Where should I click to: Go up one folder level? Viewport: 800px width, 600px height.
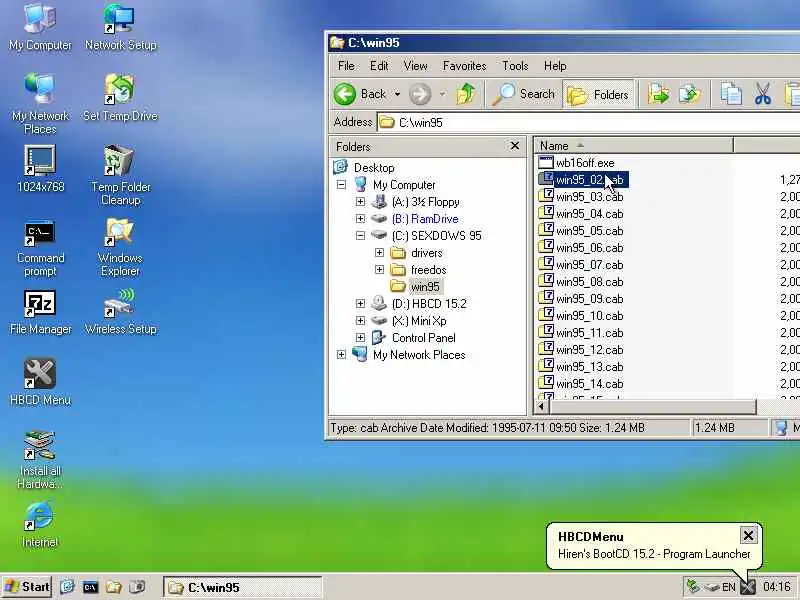pyautogui.click(x=465, y=94)
